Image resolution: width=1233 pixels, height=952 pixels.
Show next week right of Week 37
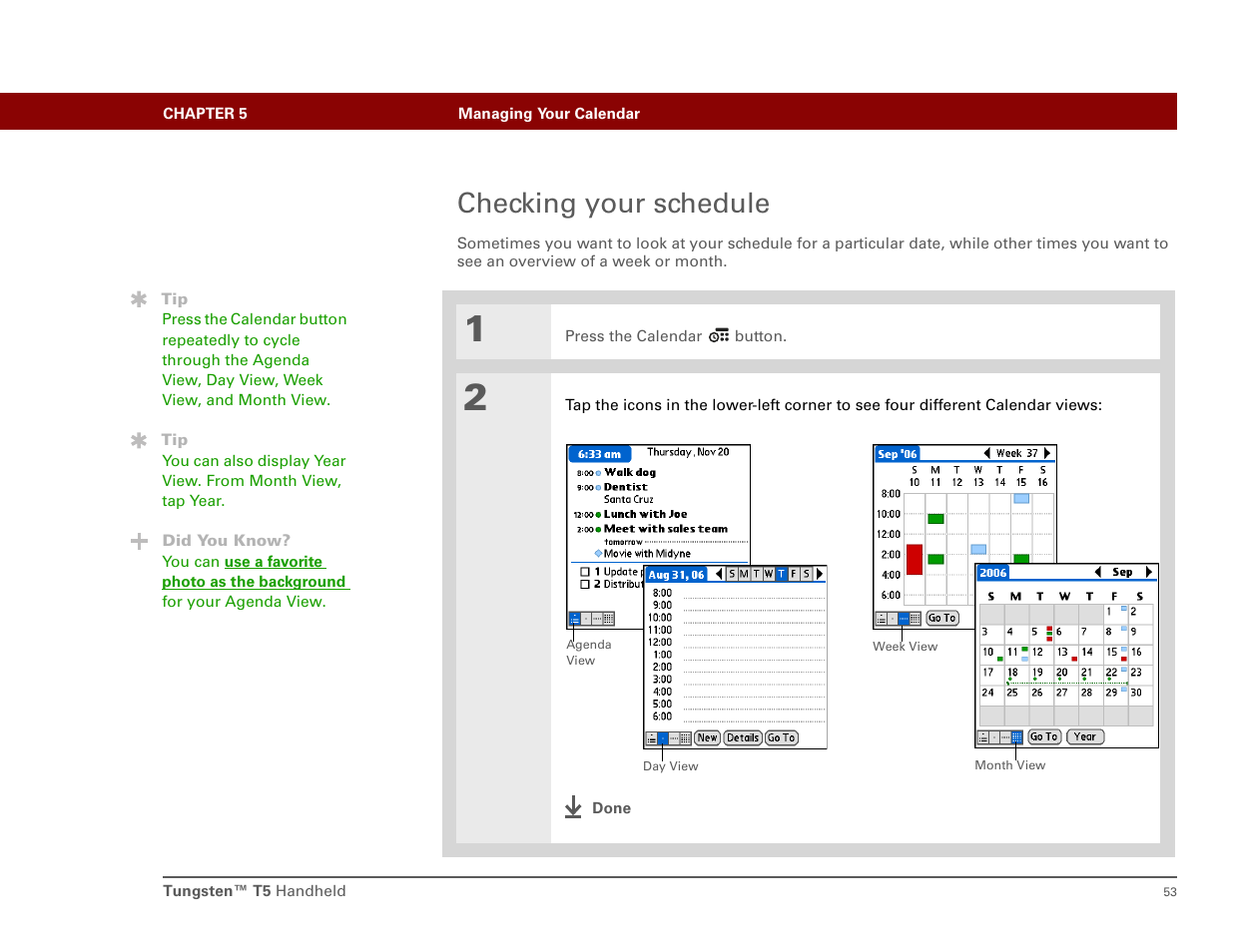(x=1047, y=453)
